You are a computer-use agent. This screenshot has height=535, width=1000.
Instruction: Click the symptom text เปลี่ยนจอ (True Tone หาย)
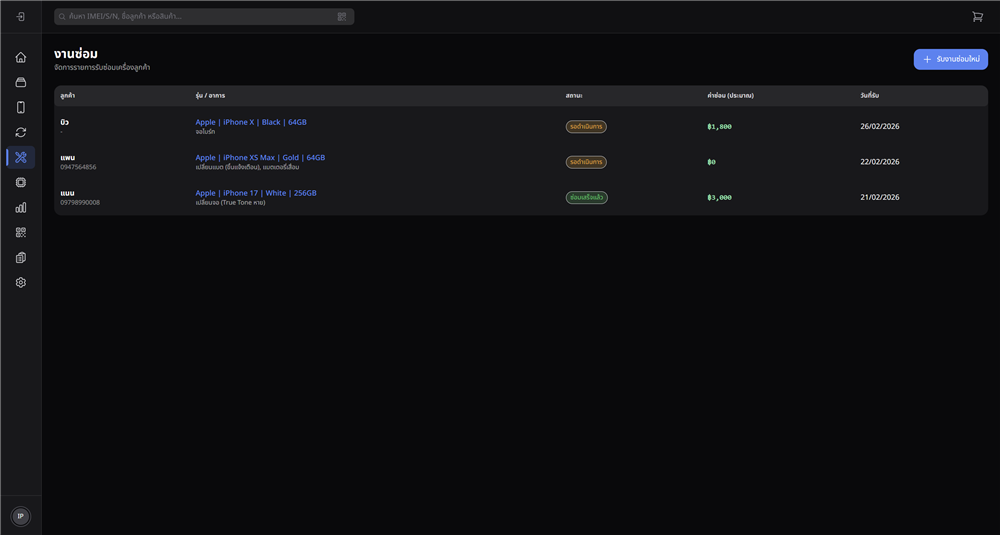(230, 203)
